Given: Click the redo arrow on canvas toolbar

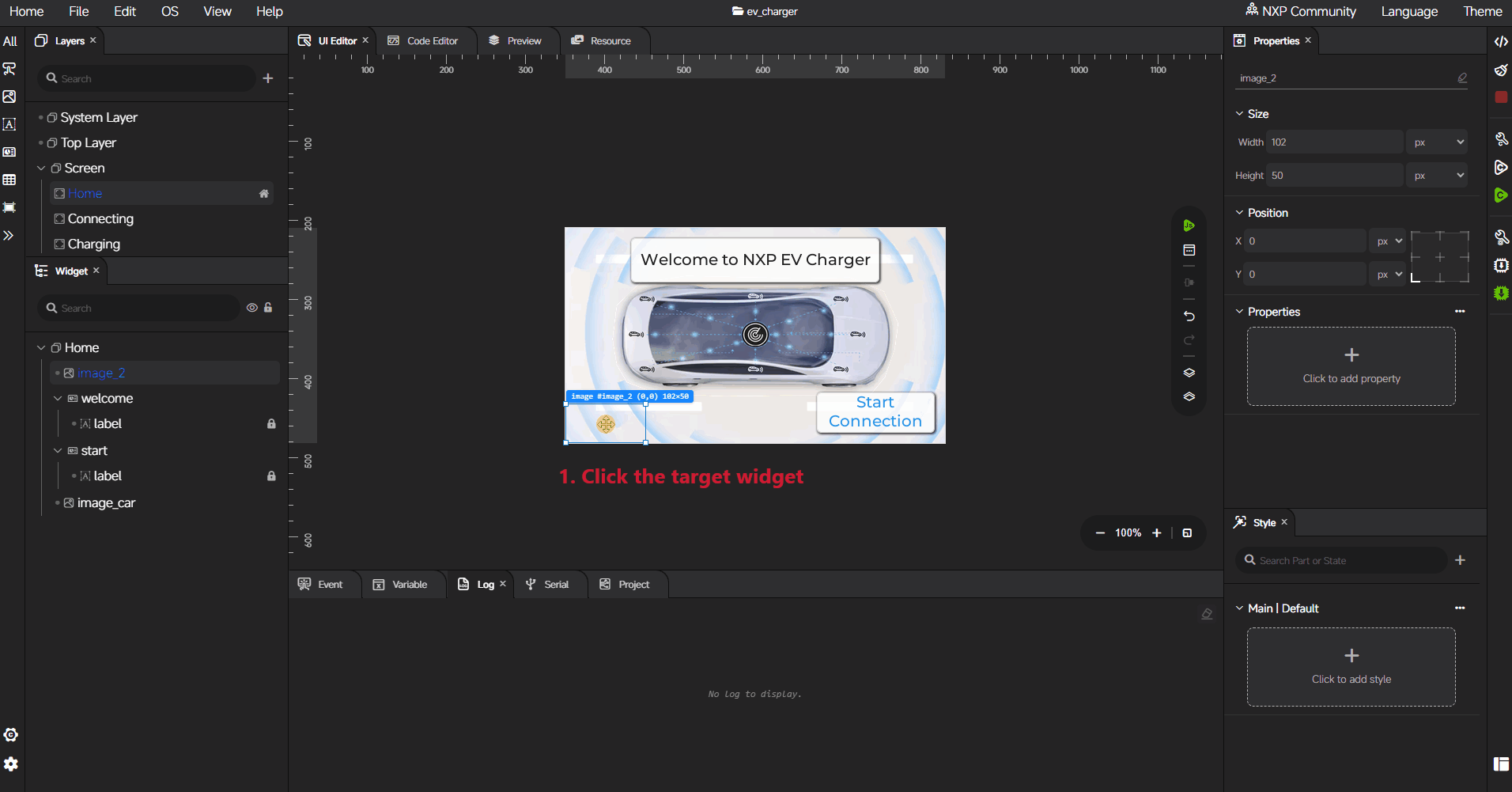Looking at the screenshot, I should coord(1189,340).
